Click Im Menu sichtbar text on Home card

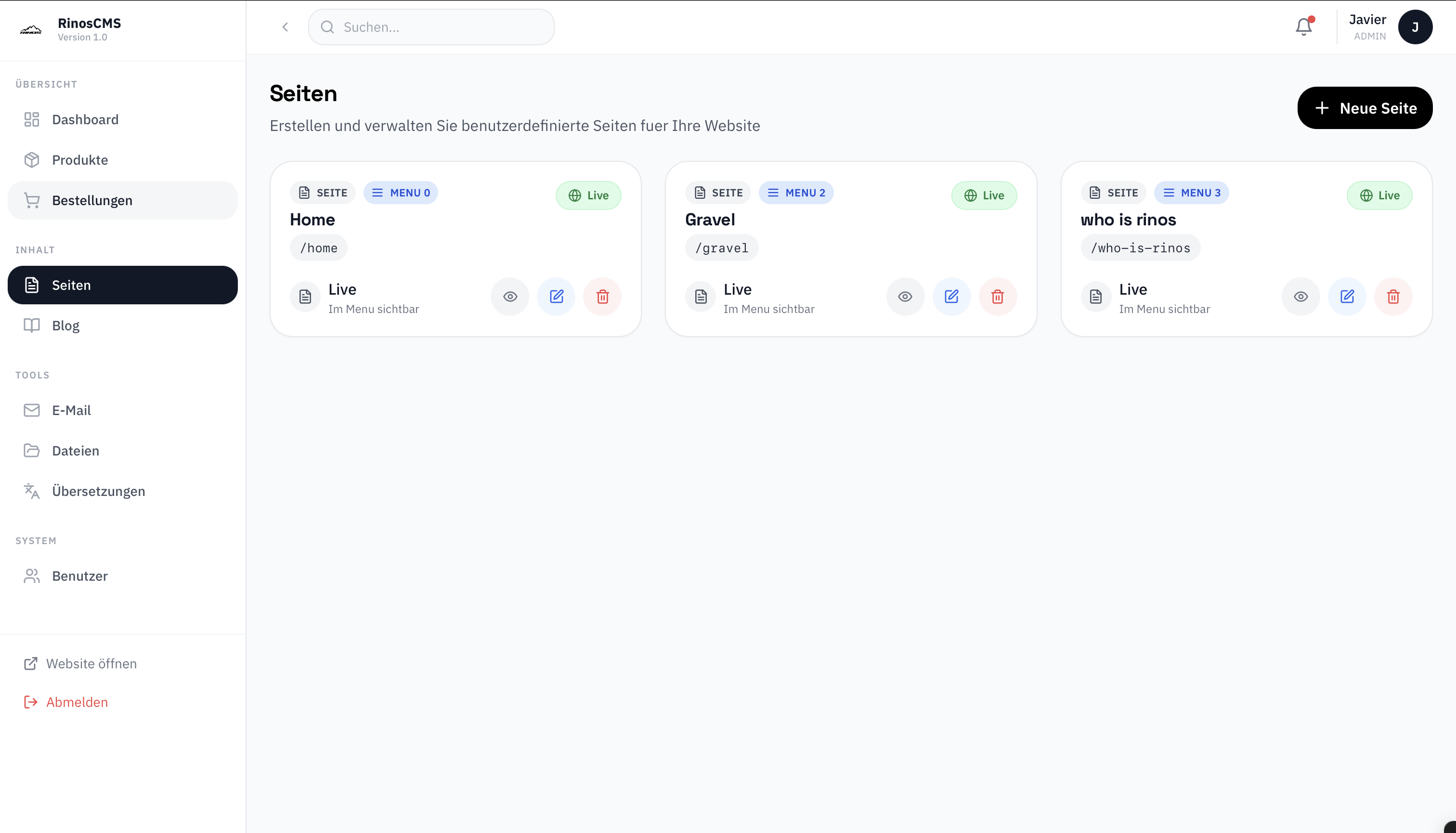(x=374, y=309)
